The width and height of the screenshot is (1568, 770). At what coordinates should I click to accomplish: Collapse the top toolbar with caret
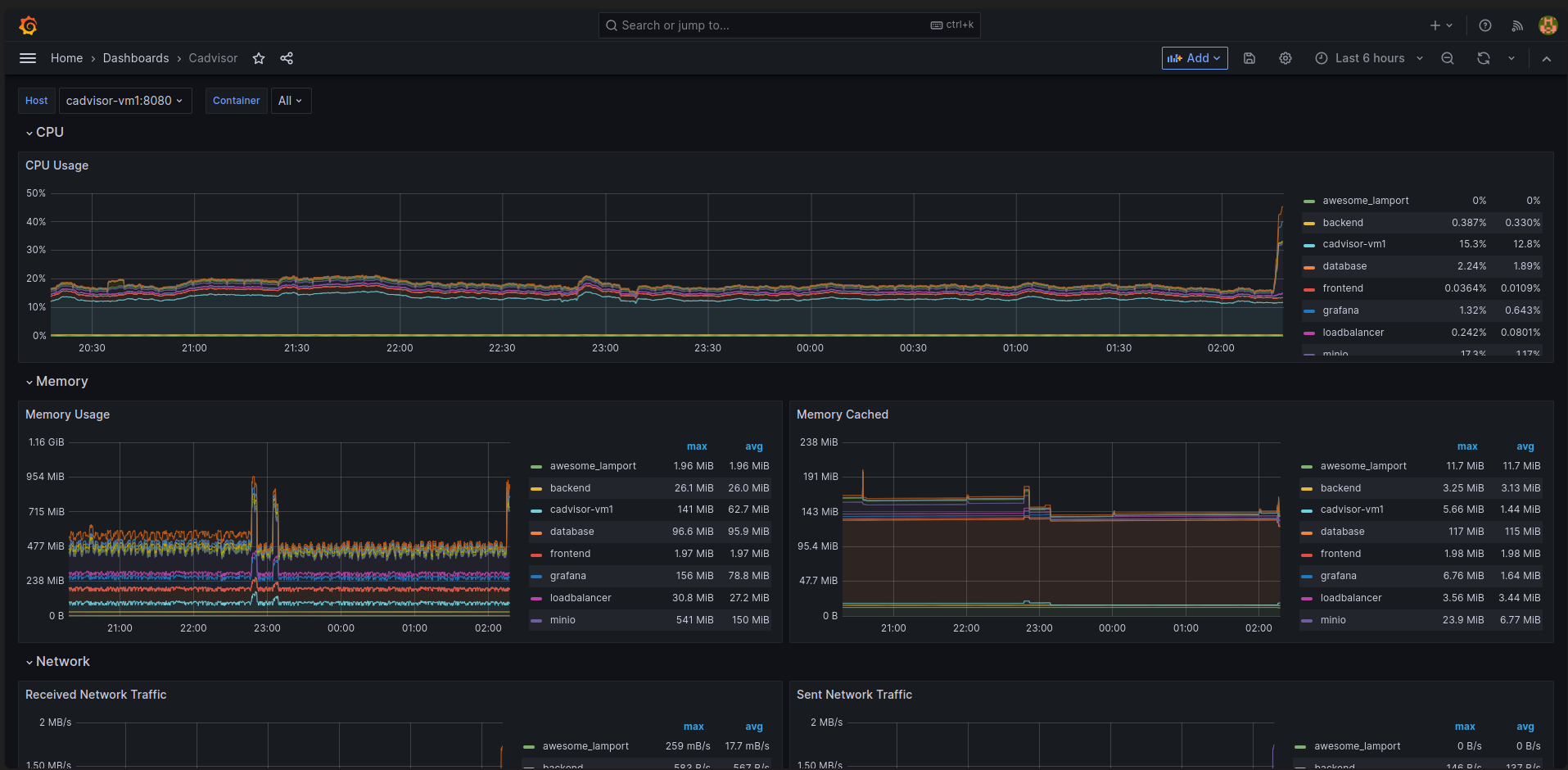click(x=1547, y=58)
